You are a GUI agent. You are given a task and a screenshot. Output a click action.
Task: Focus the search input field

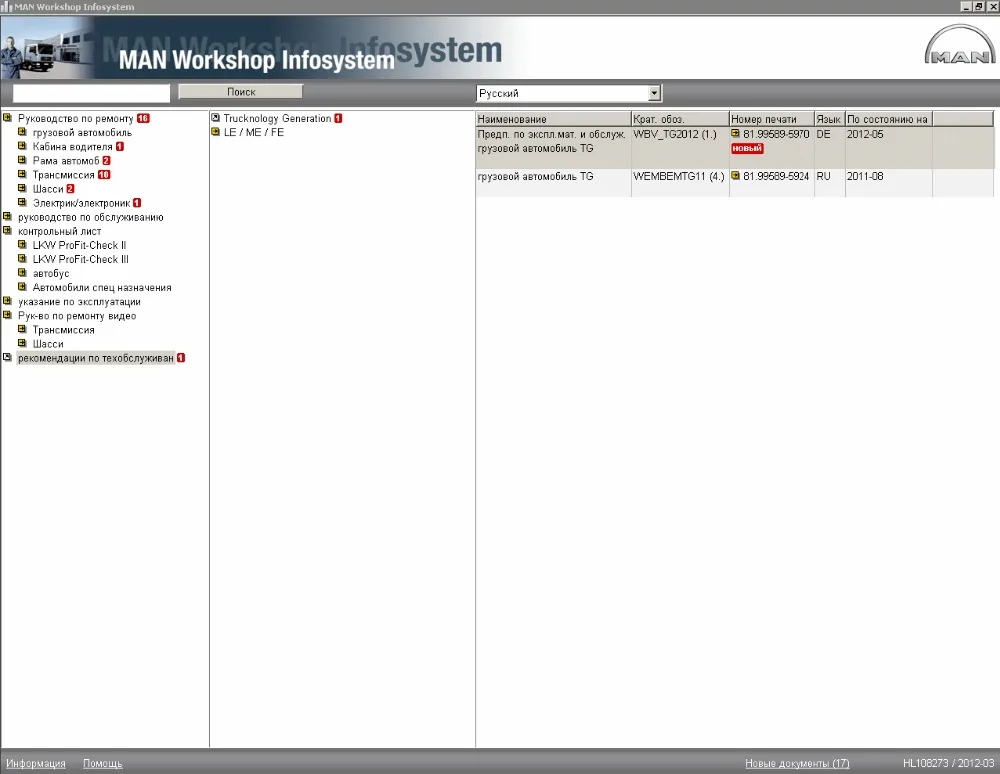[91, 93]
